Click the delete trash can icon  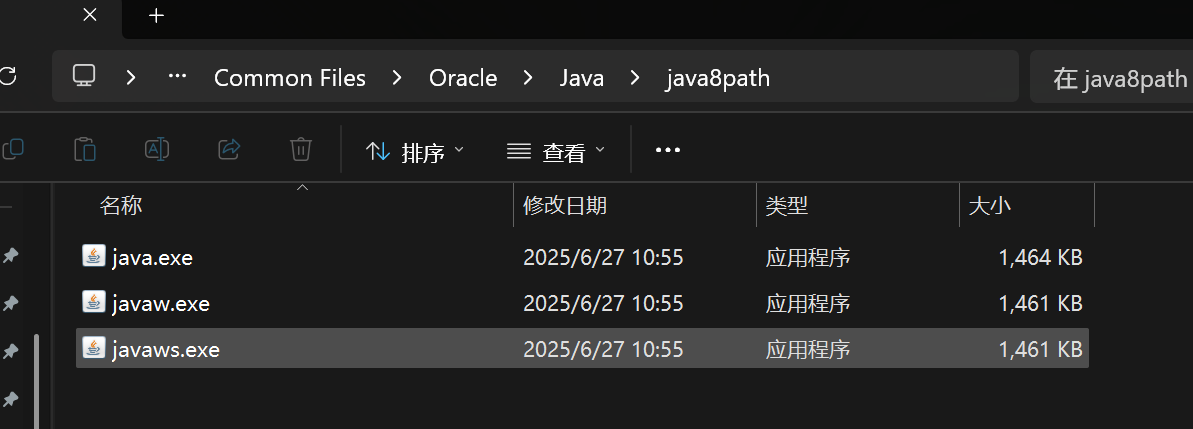300,150
